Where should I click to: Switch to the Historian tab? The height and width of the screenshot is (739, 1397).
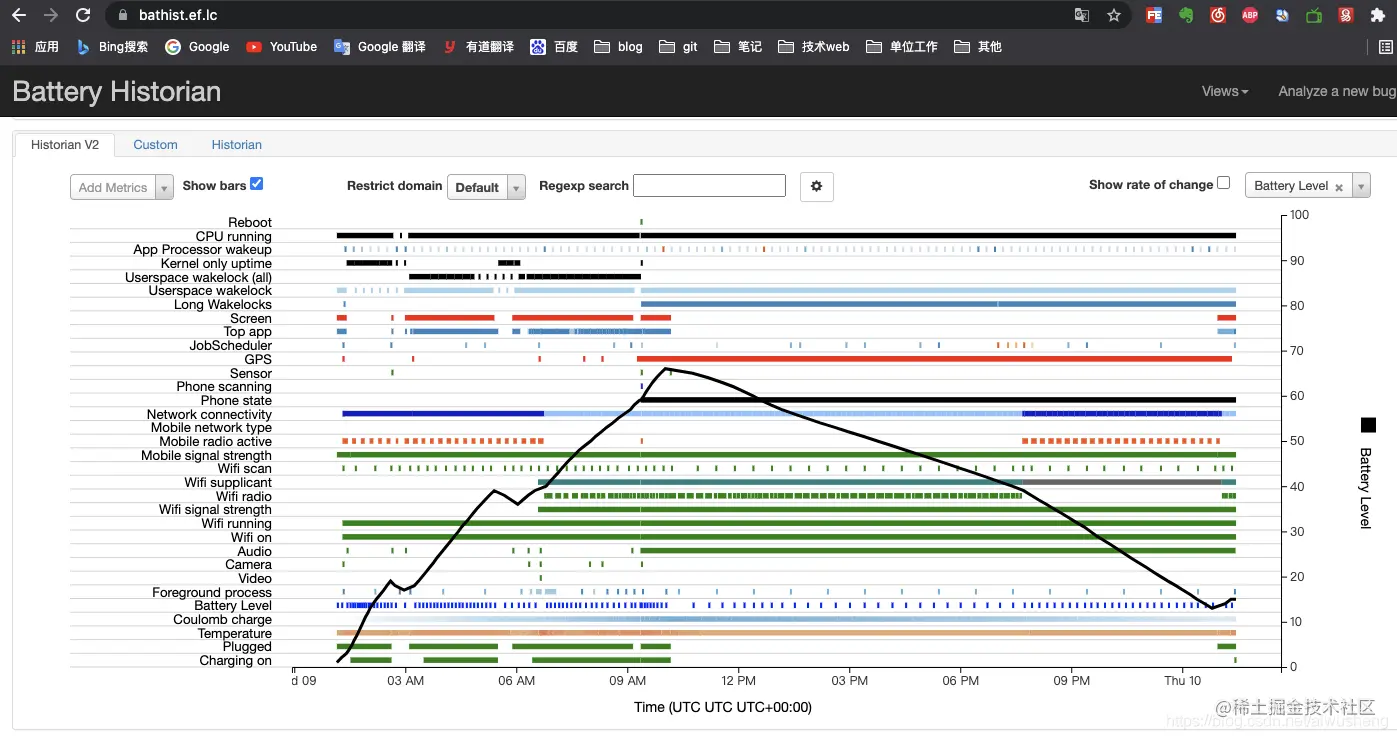tap(237, 145)
